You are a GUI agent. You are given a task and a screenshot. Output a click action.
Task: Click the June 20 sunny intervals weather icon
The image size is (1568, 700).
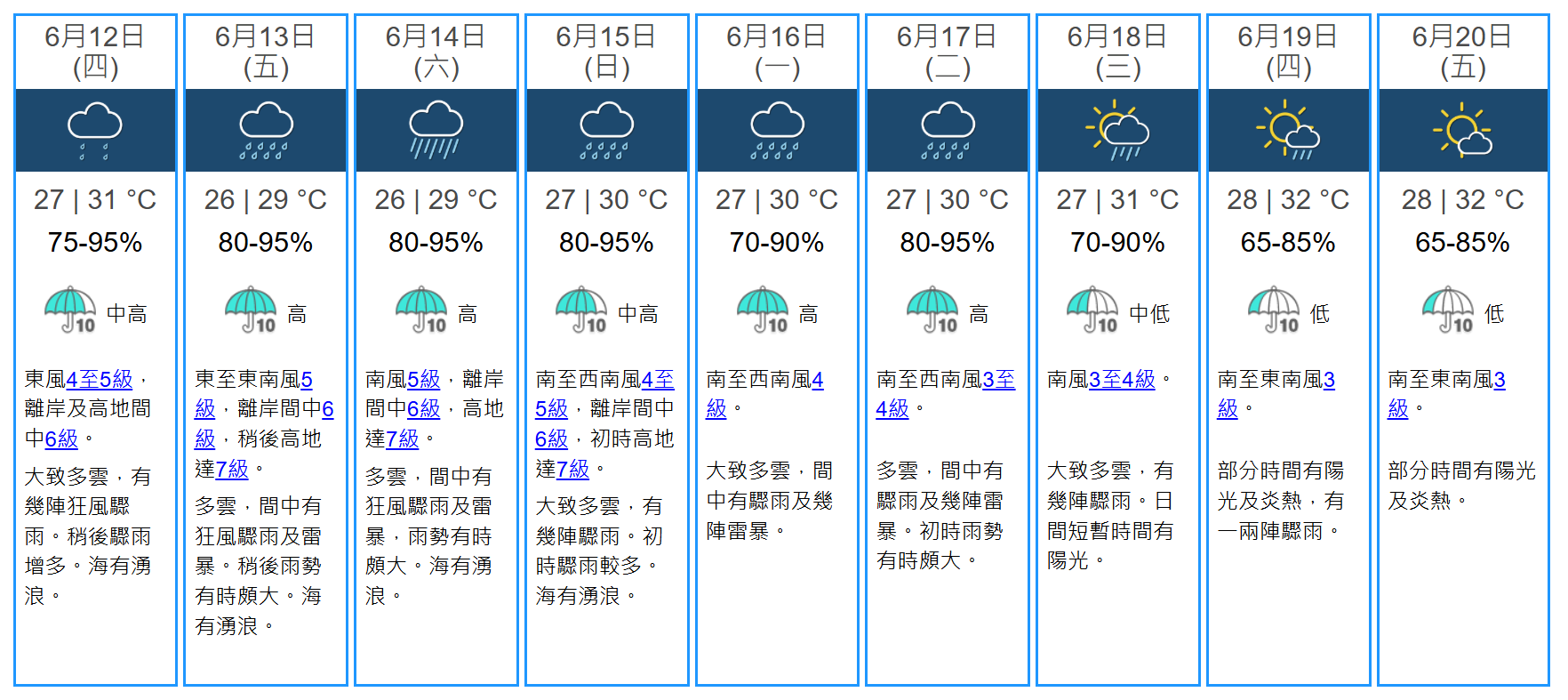[1462, 130]
